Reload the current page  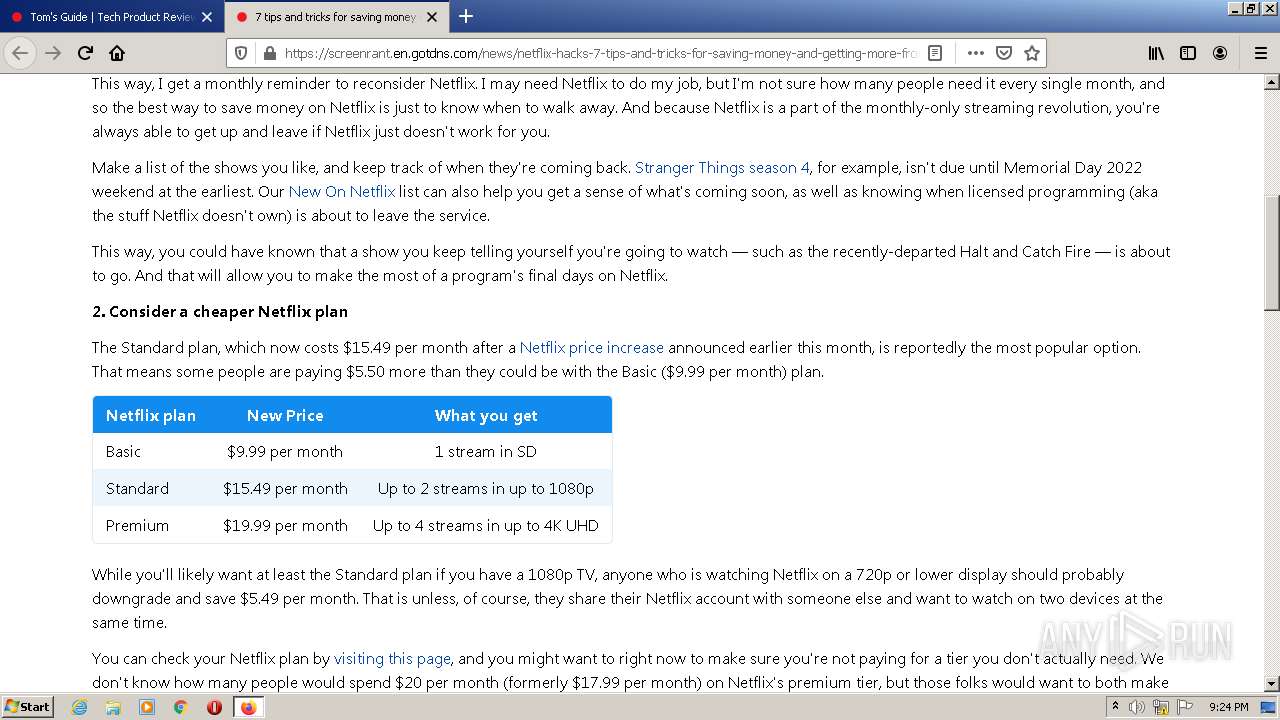point(85,53)
